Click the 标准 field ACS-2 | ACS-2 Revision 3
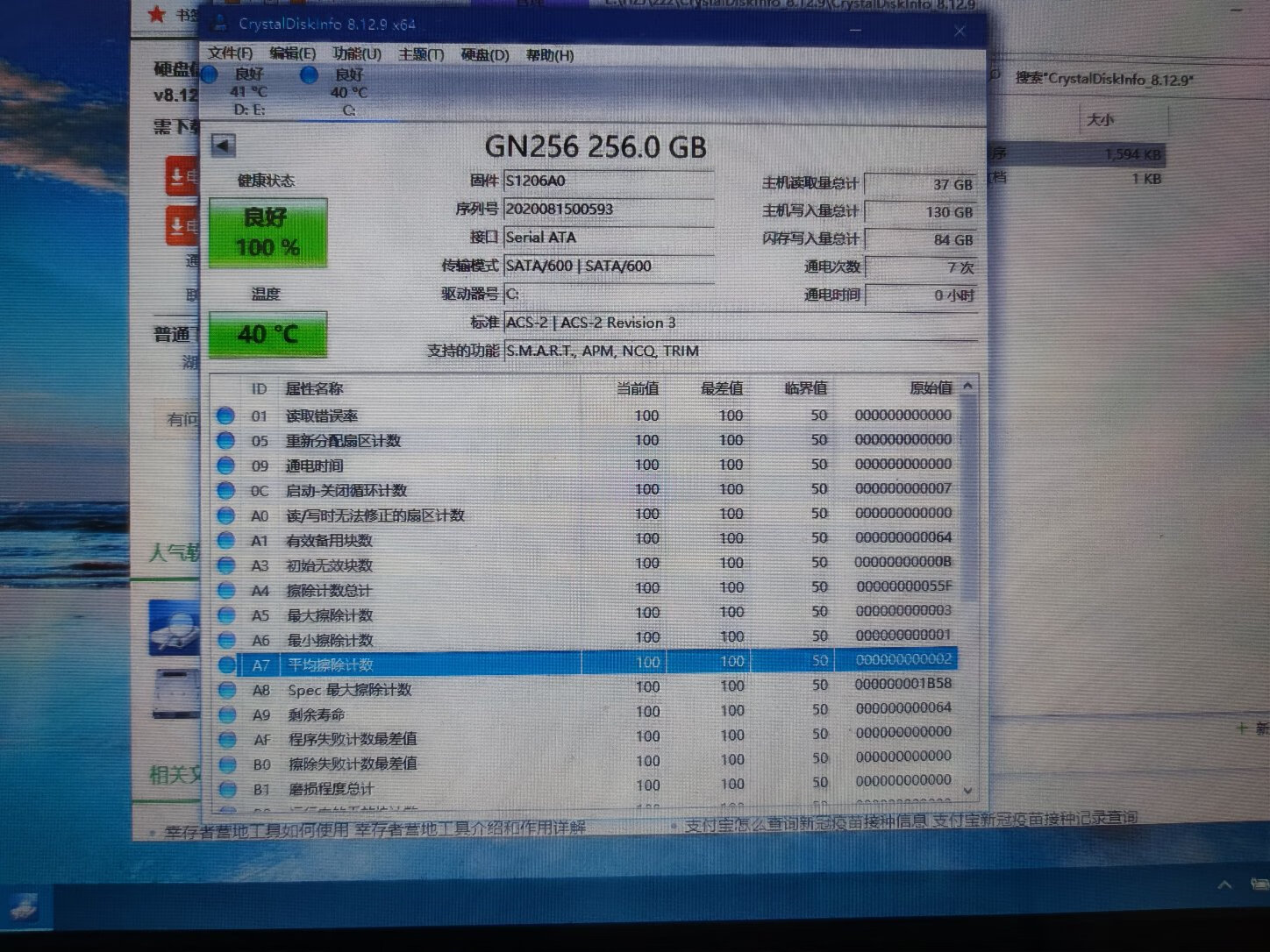1270x952 pixels. click(x=740, y=323)
